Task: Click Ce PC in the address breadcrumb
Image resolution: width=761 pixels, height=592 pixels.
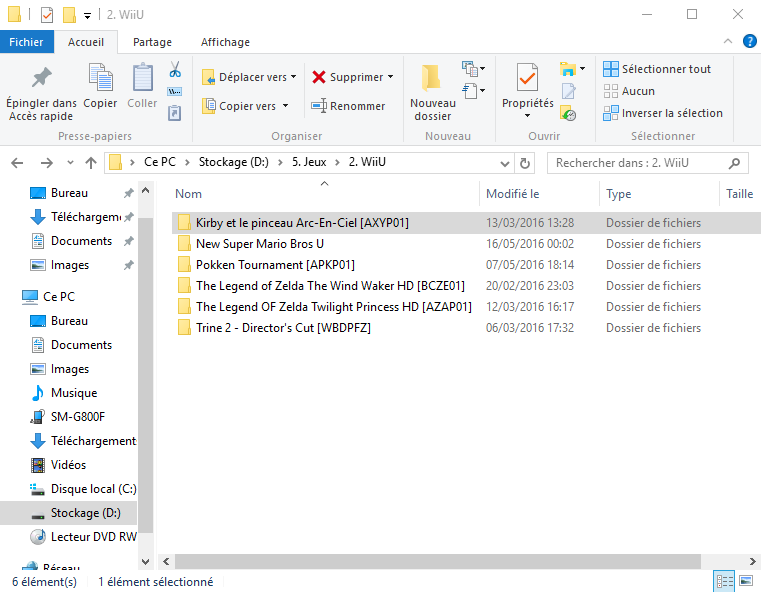Action: 160,162
